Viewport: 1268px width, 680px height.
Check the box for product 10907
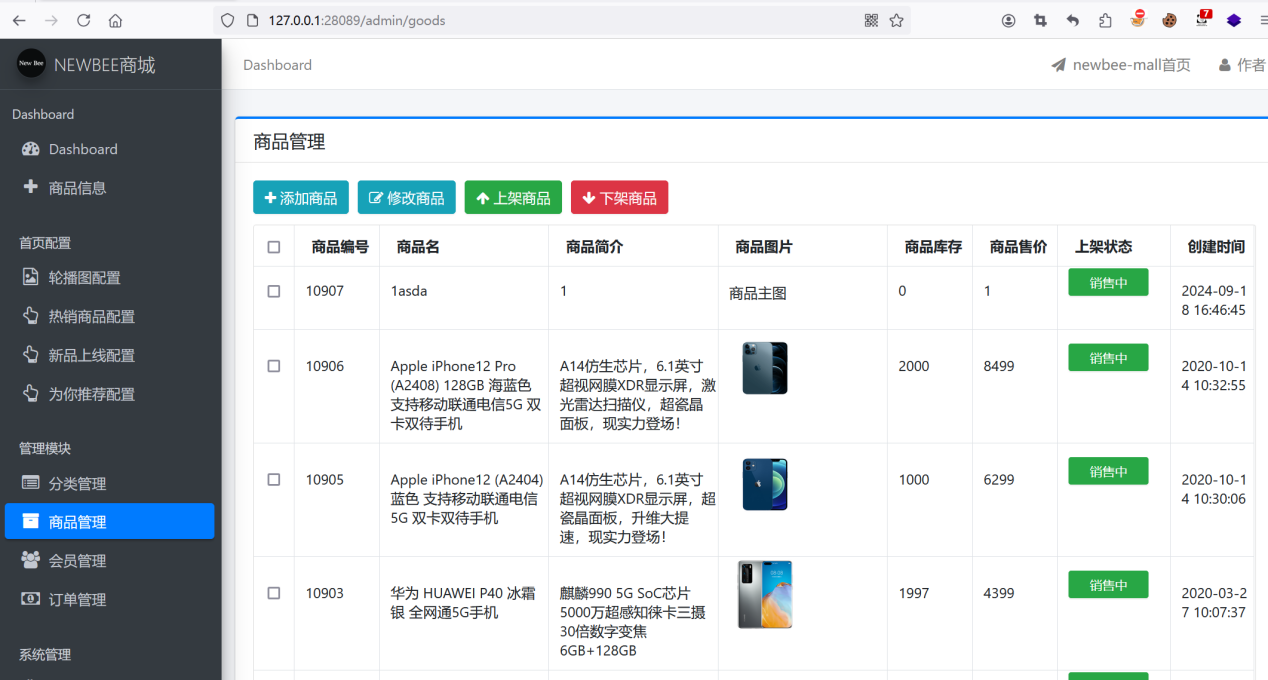pyautogui.click(x=274, y=291)
